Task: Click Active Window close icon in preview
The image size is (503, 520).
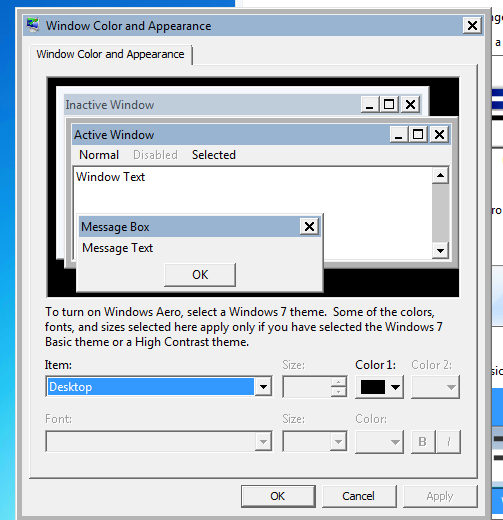Action: click(440, 135)
